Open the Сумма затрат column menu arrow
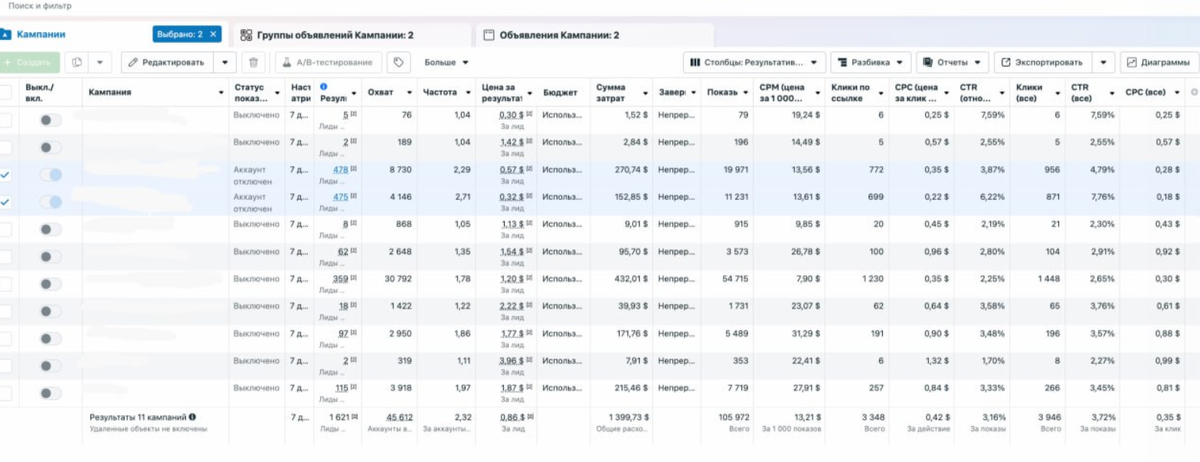The width and height of the screenshot is (1200, 462). [645, 92]
